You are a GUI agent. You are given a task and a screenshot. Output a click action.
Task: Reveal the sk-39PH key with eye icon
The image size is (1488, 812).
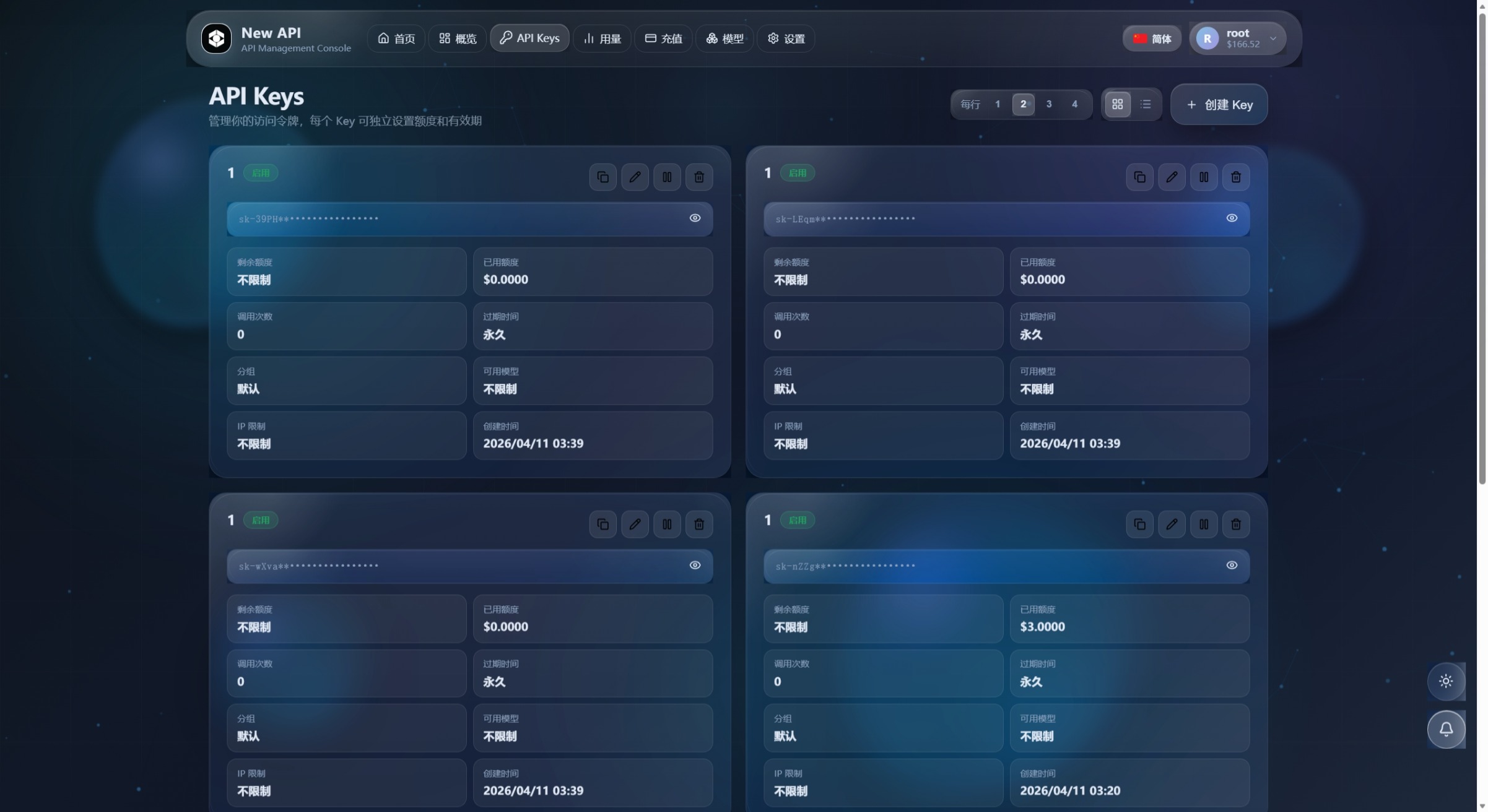click(x=695, y=218)
